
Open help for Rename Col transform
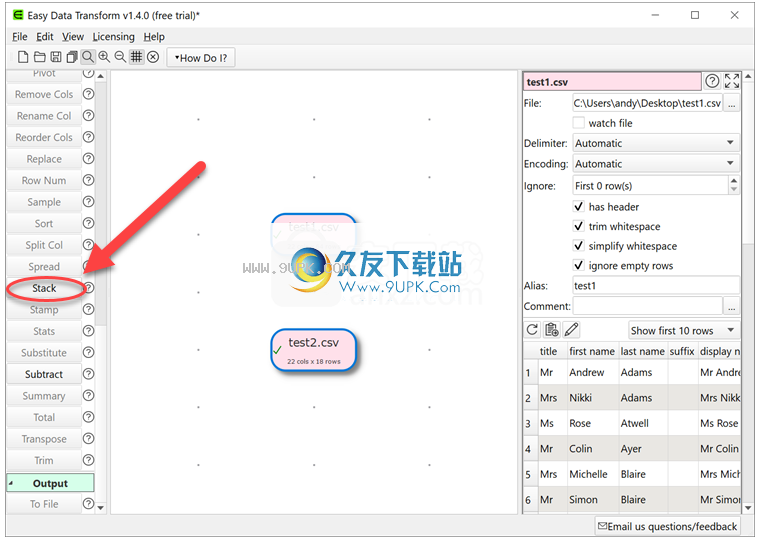click(88, 116)
